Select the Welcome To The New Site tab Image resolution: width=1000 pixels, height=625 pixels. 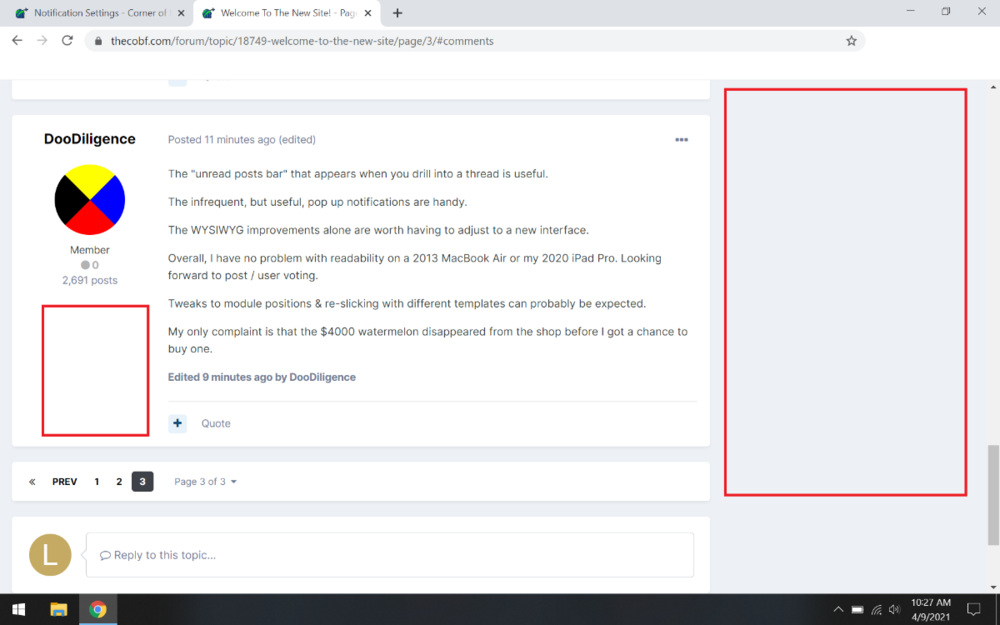(287, 13)
